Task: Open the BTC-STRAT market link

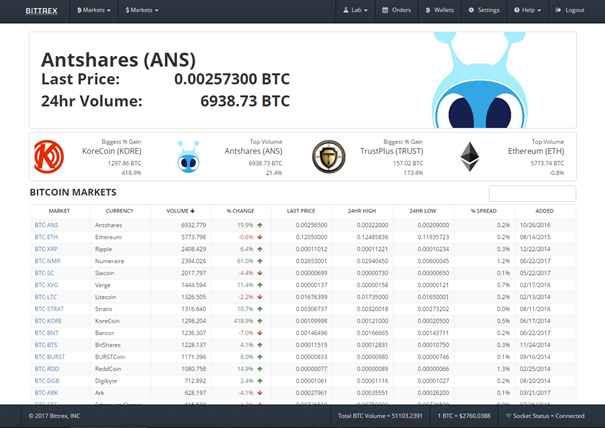Action: tap(49, 309)
